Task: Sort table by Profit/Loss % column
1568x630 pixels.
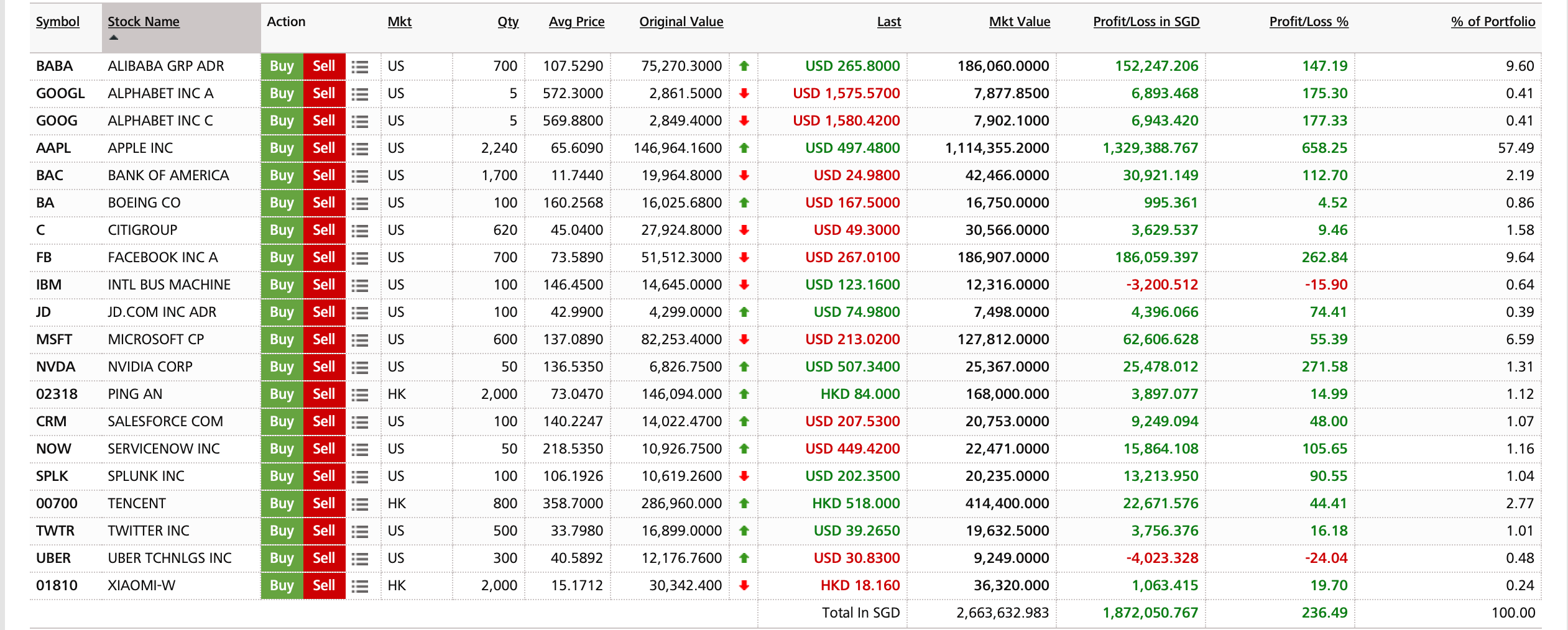Action: tap(1309, 22)
